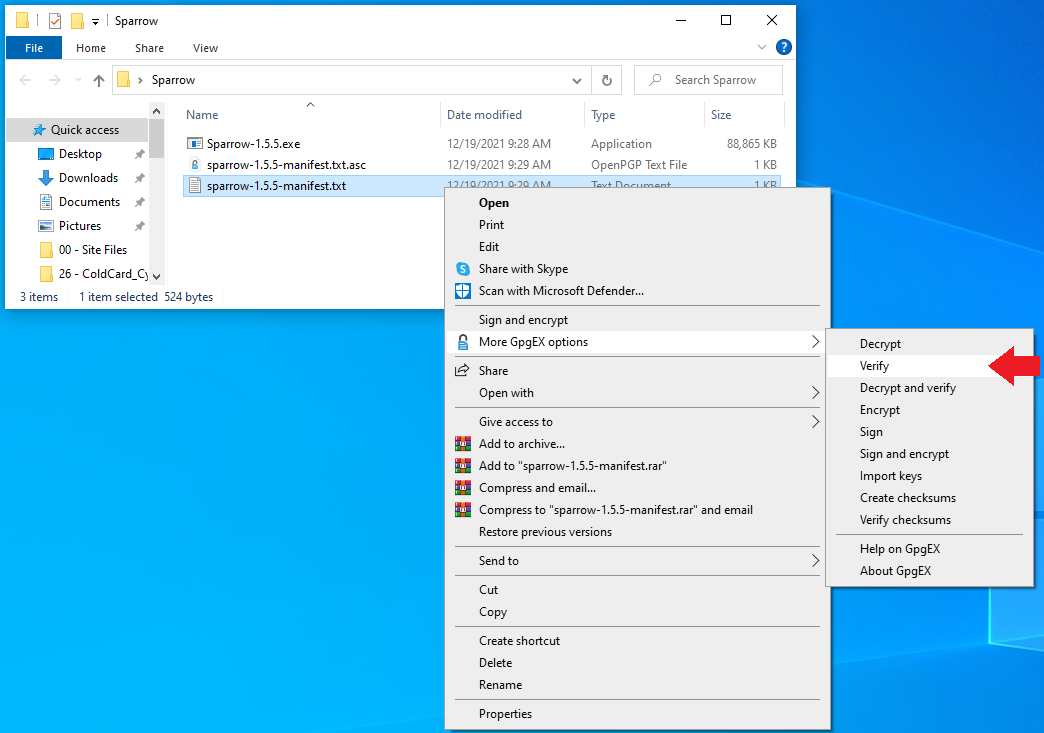Expand the Open with submenu arrow
The image size is (1044, 733).
pos(815,393)
